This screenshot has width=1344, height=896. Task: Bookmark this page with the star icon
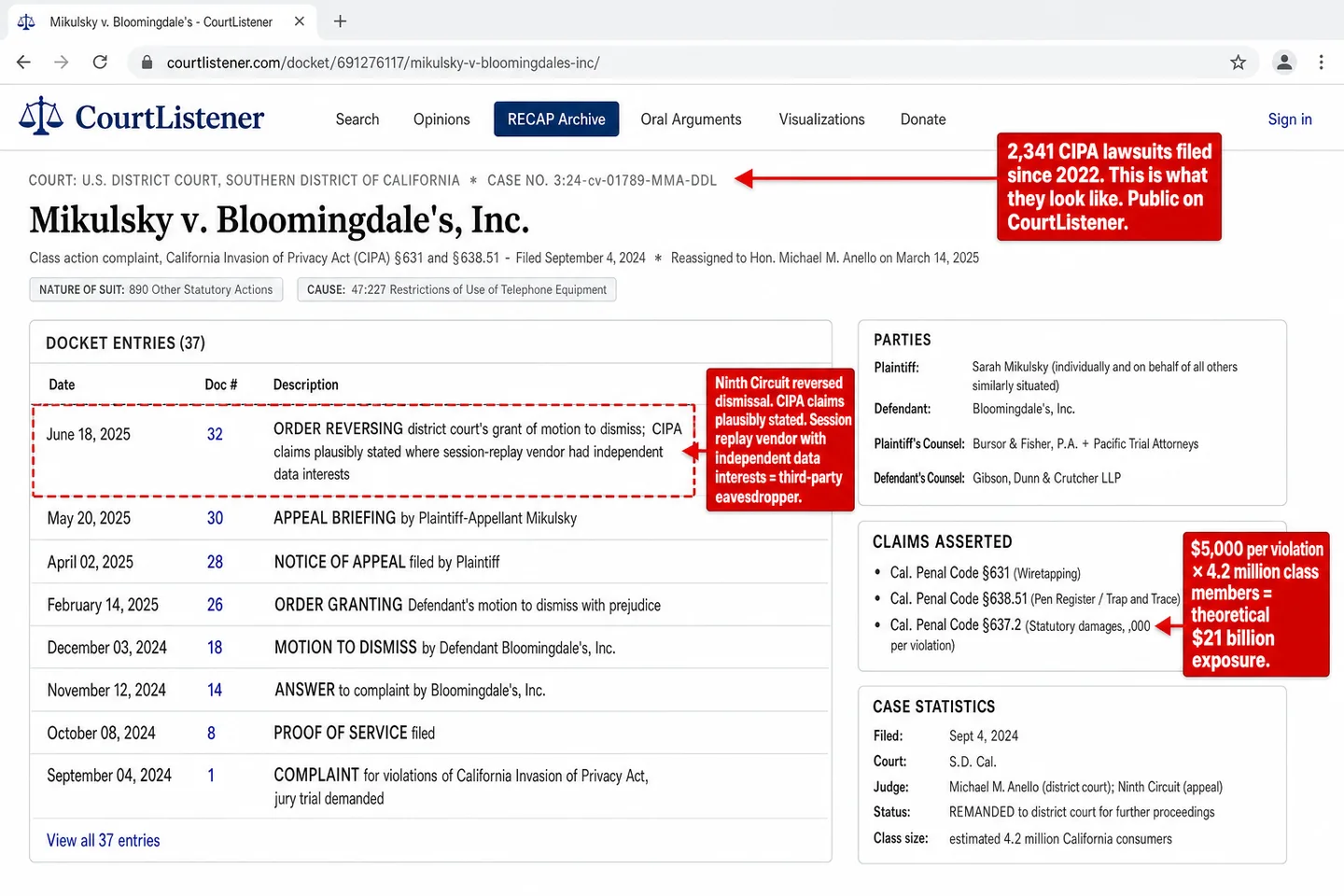(1238, 63)
